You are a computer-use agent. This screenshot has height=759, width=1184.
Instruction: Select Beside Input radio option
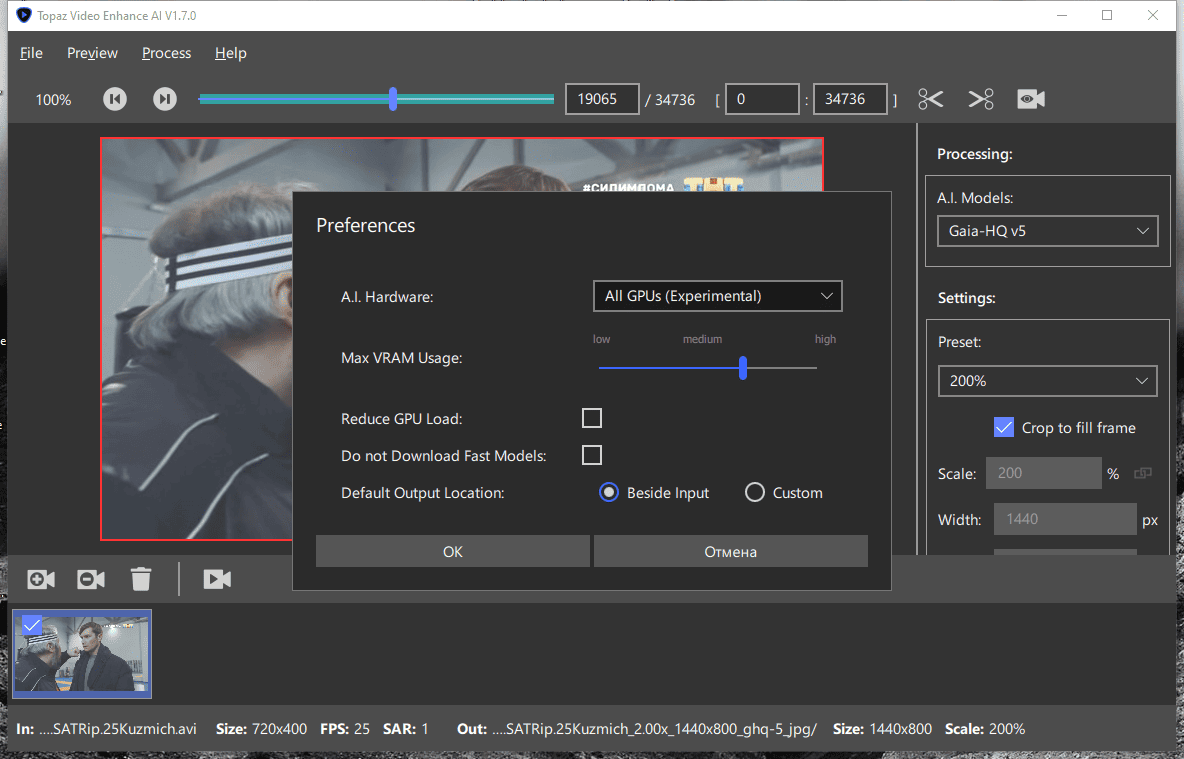609,492
